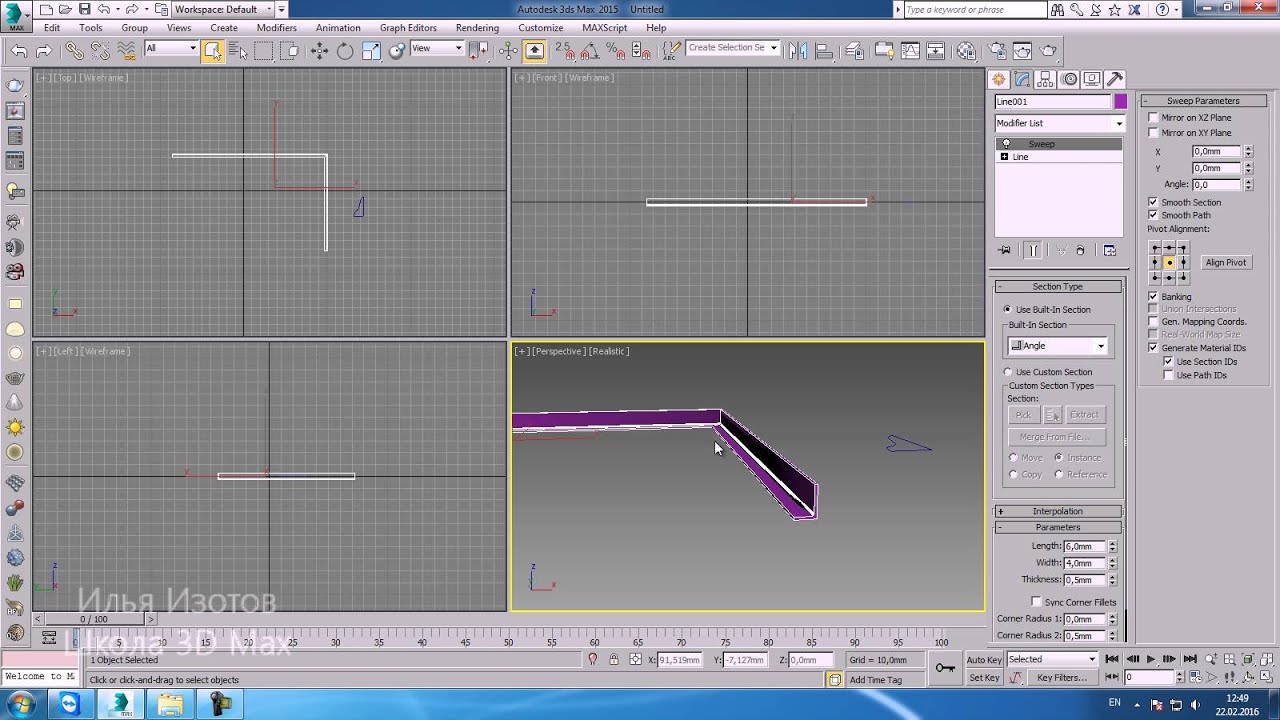
Task: Click the Render teapot icon
Action: pyautogui.click(x=1048, y=51)
